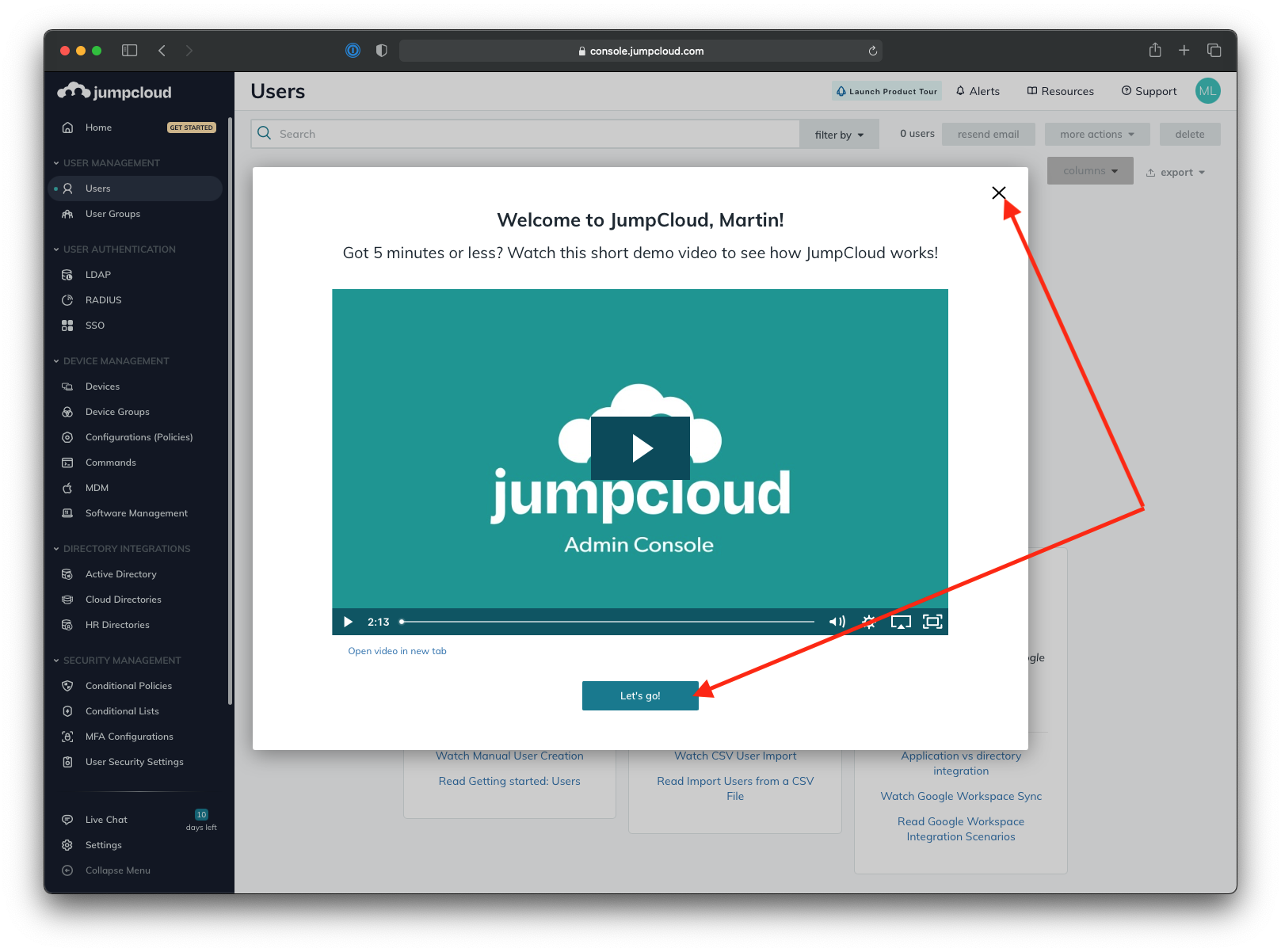Click the GET STARTED badge
1281x952 pixels.
coord(191,128)
